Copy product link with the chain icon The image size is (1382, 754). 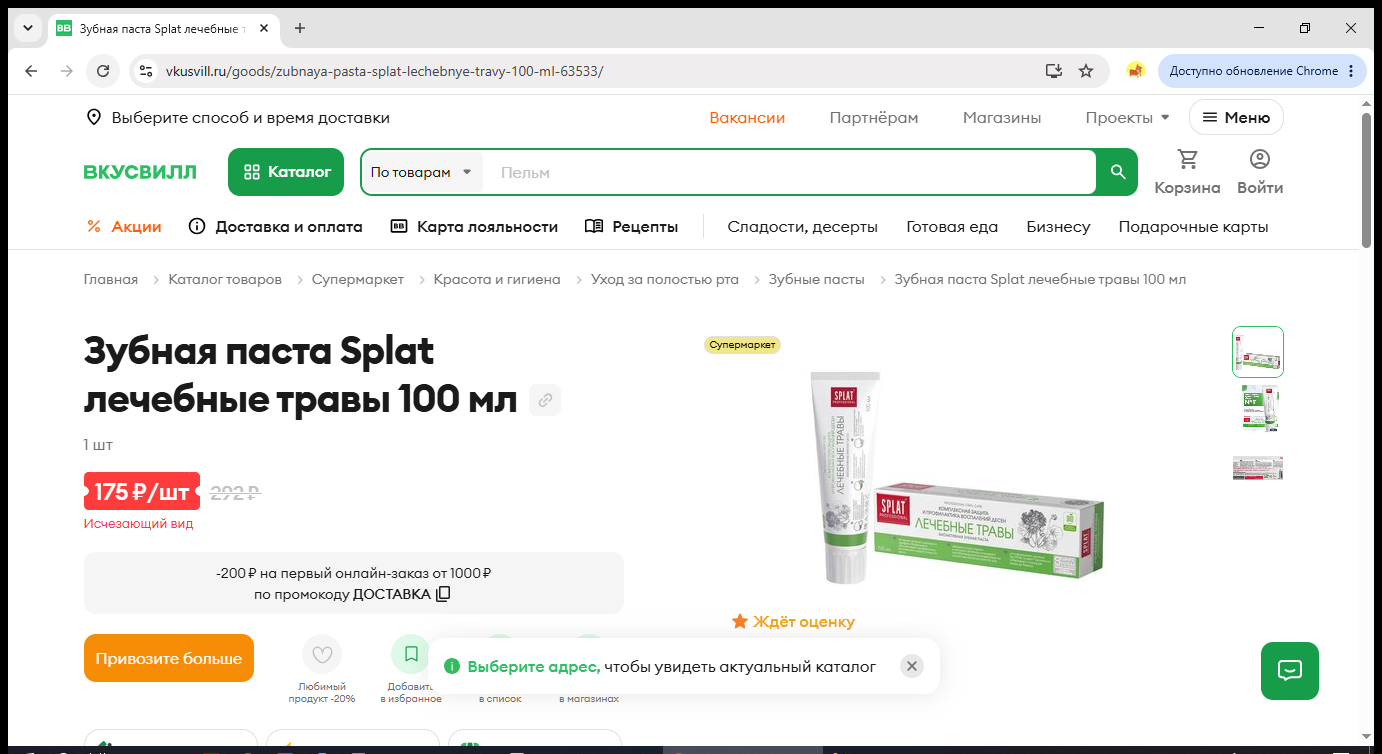click(545, 400)
